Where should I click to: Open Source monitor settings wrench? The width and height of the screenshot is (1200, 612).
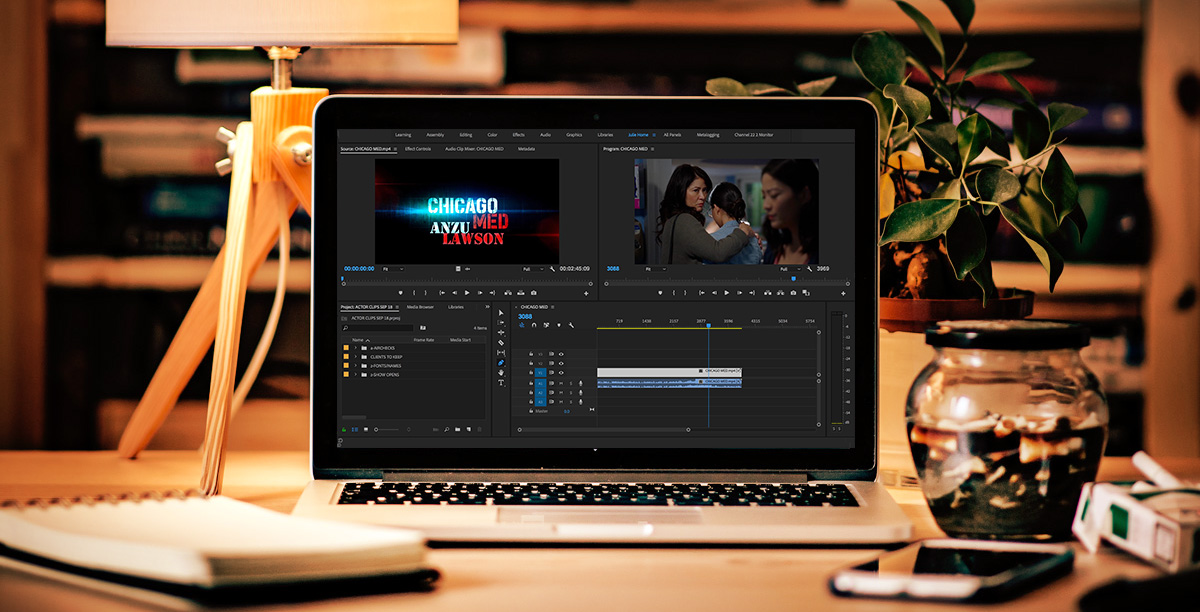click(552, 269)
